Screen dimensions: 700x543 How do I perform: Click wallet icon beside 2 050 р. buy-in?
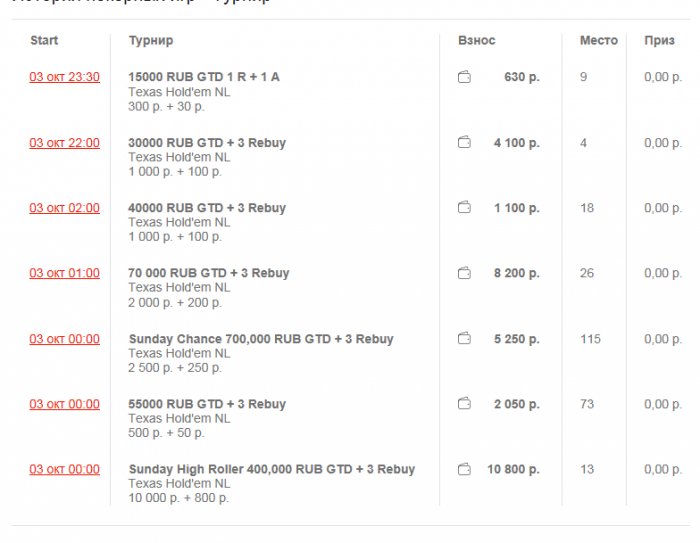point(464,404)
